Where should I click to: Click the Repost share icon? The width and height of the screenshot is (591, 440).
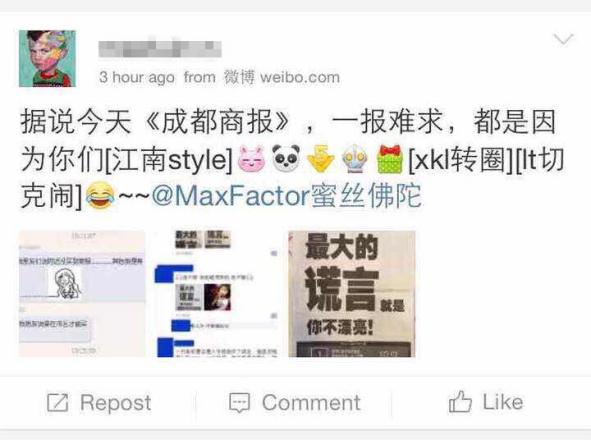pos(58,402)
